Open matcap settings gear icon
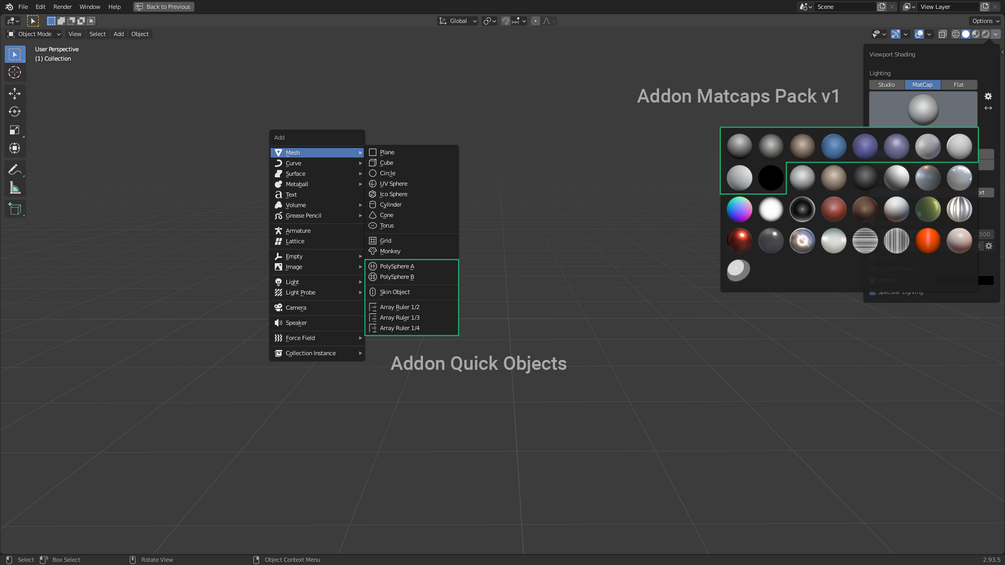1005x565 pixels. point(988,96)
